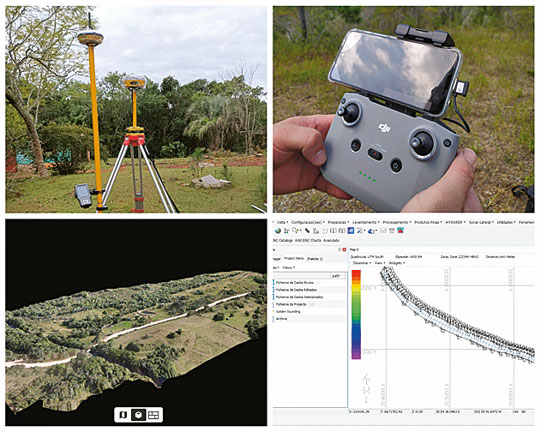Viewport: 540px width, 432px height.
Task: Click the dark blue square chart icon in toolbar
Action: [x=351, y=231]
